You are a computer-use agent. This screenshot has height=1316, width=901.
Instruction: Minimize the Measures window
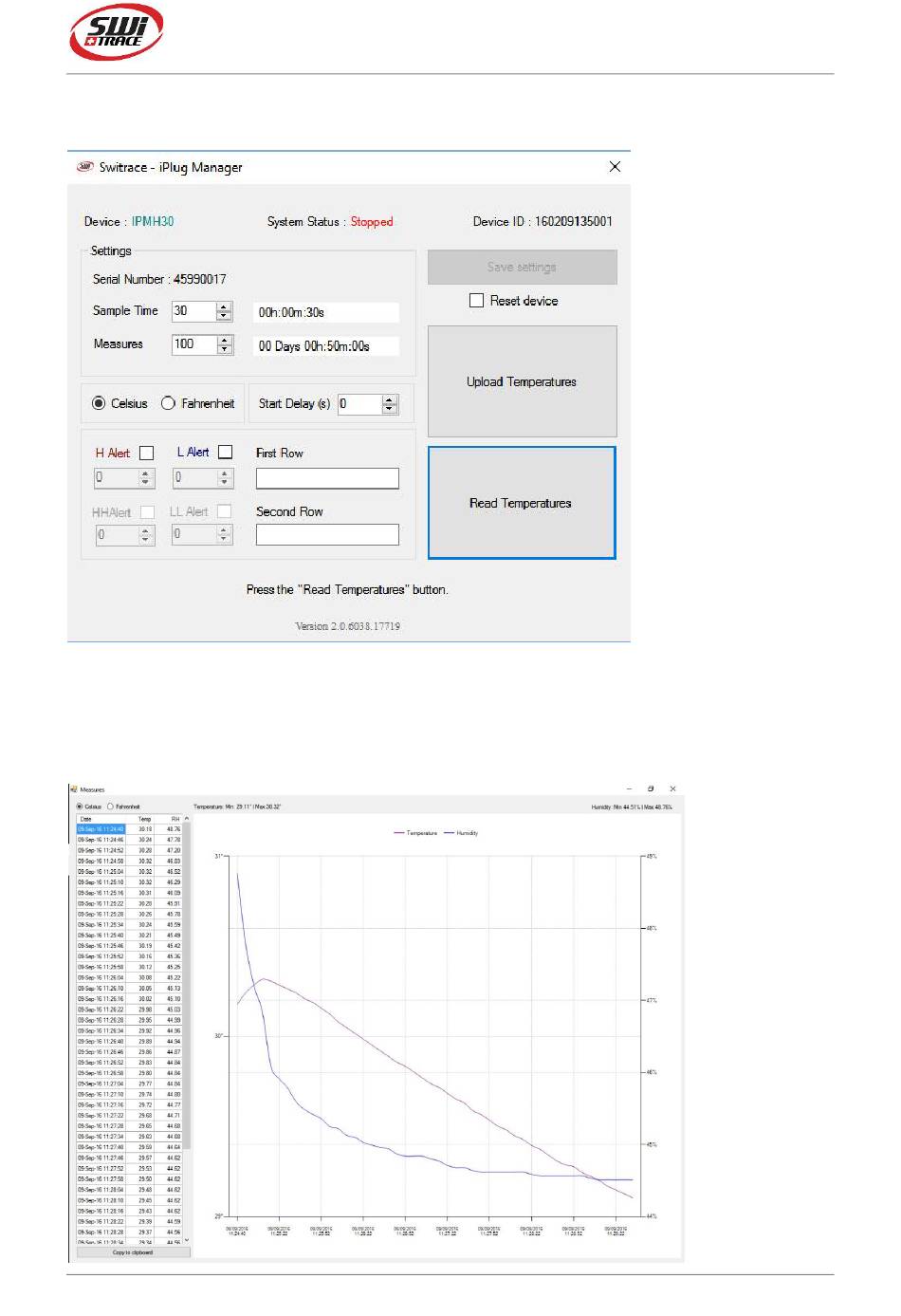coord(629,788)
